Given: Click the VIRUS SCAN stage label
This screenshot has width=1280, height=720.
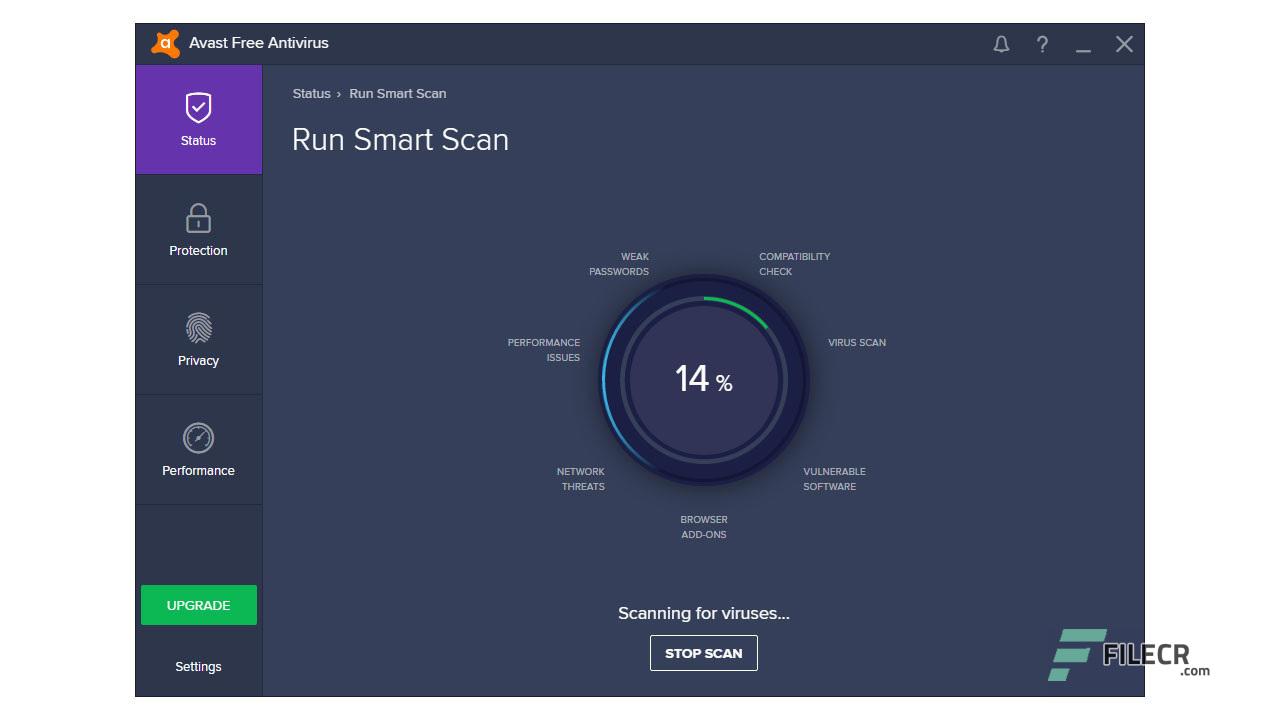Looking at the screenshot, I should 857,343.
